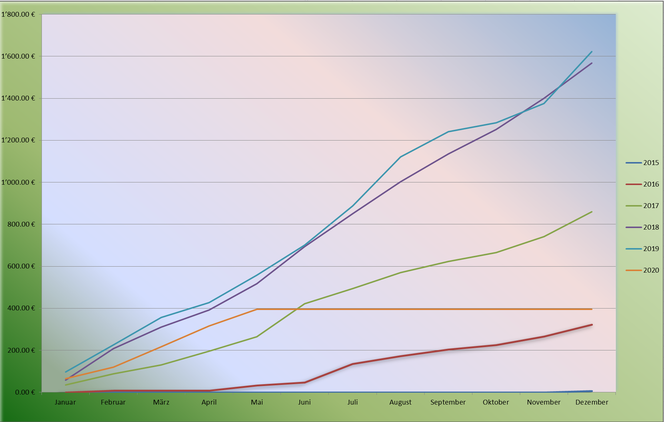
Task: Click the Mai axis label
Action: click(x=257, y=402)
